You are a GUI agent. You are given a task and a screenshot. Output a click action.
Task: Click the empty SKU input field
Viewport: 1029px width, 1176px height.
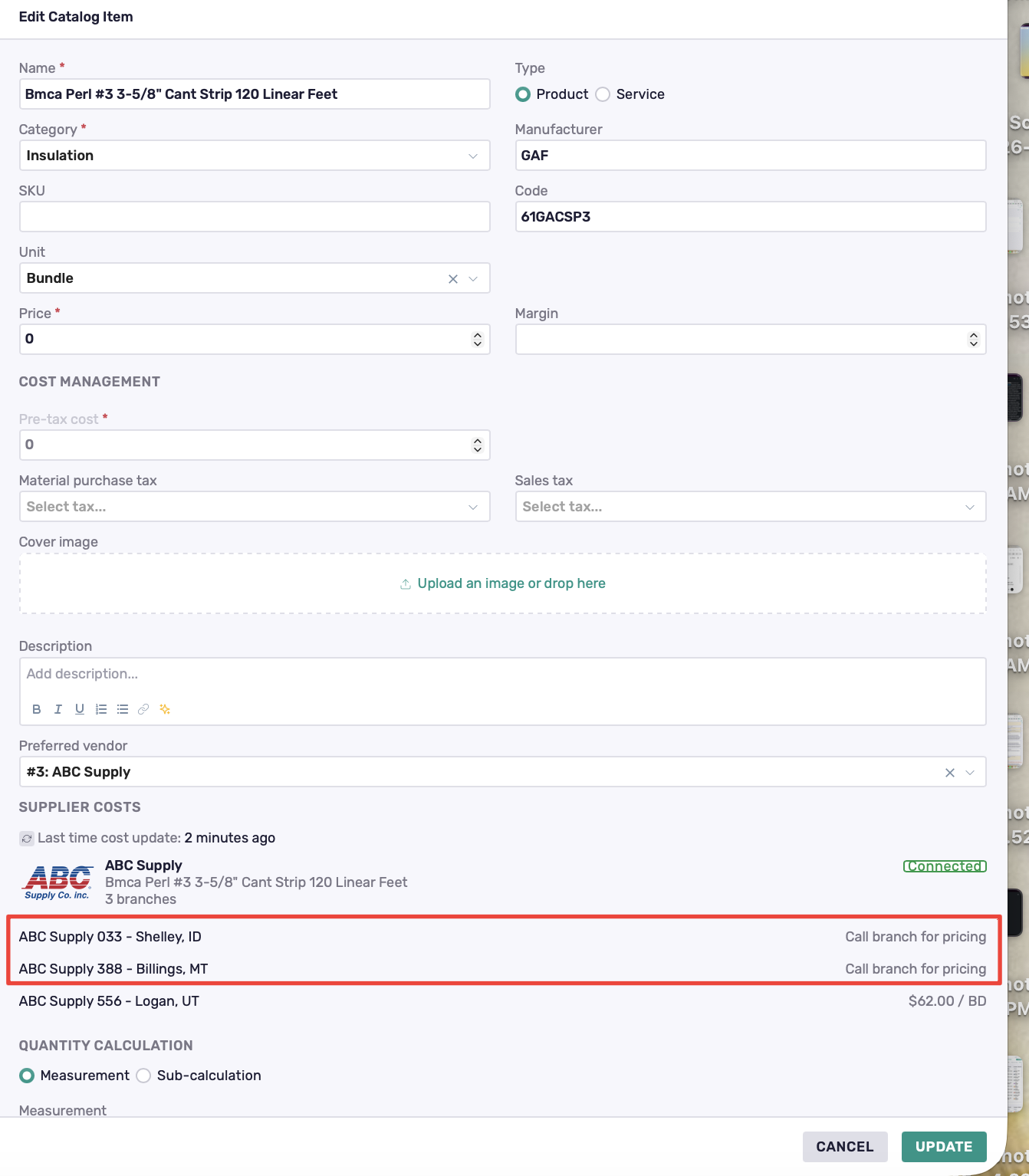pyautogui.click(x=255, y=217)
